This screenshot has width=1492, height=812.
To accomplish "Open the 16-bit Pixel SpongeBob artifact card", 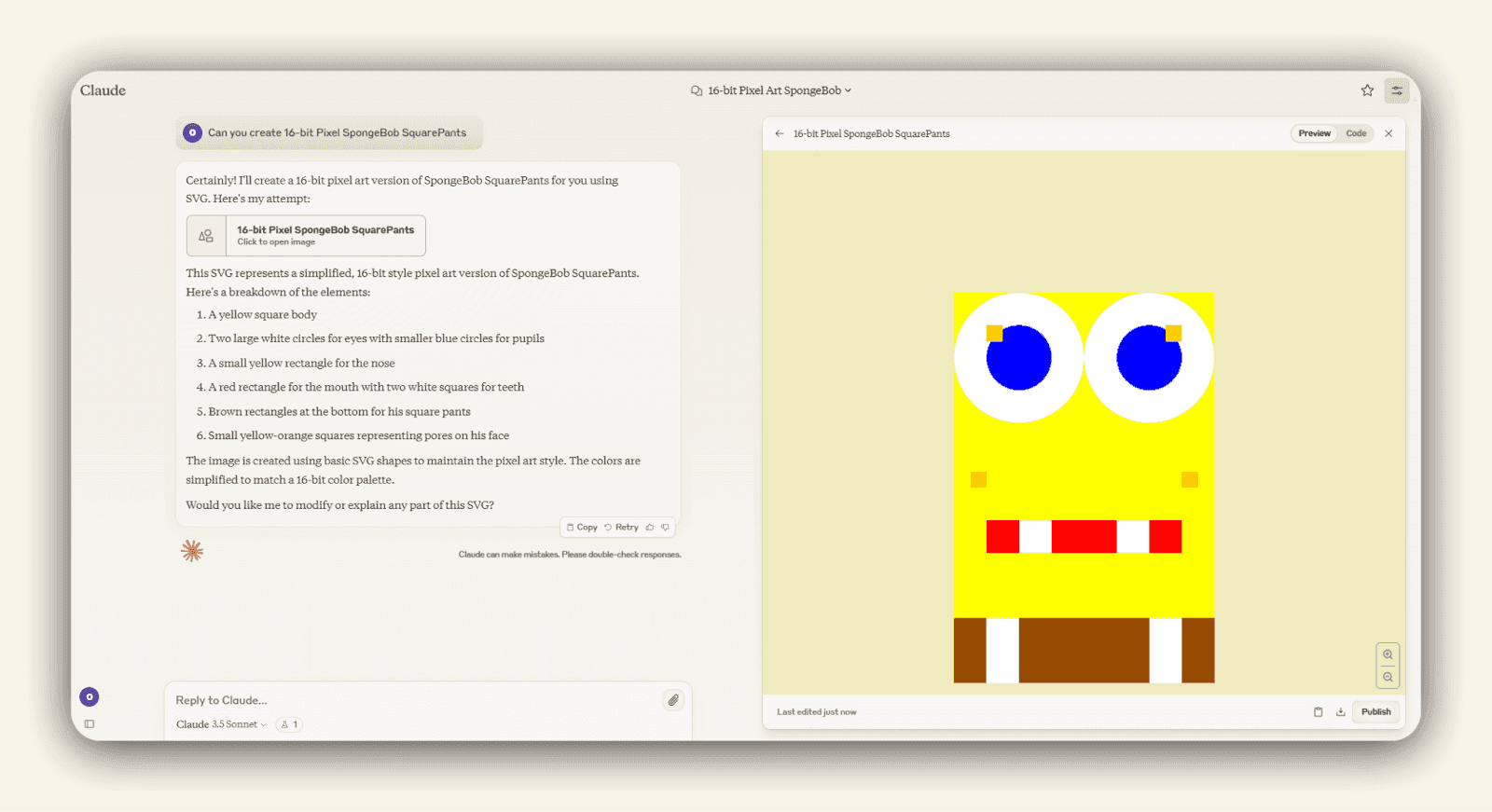I will click(x=306, y=236).
